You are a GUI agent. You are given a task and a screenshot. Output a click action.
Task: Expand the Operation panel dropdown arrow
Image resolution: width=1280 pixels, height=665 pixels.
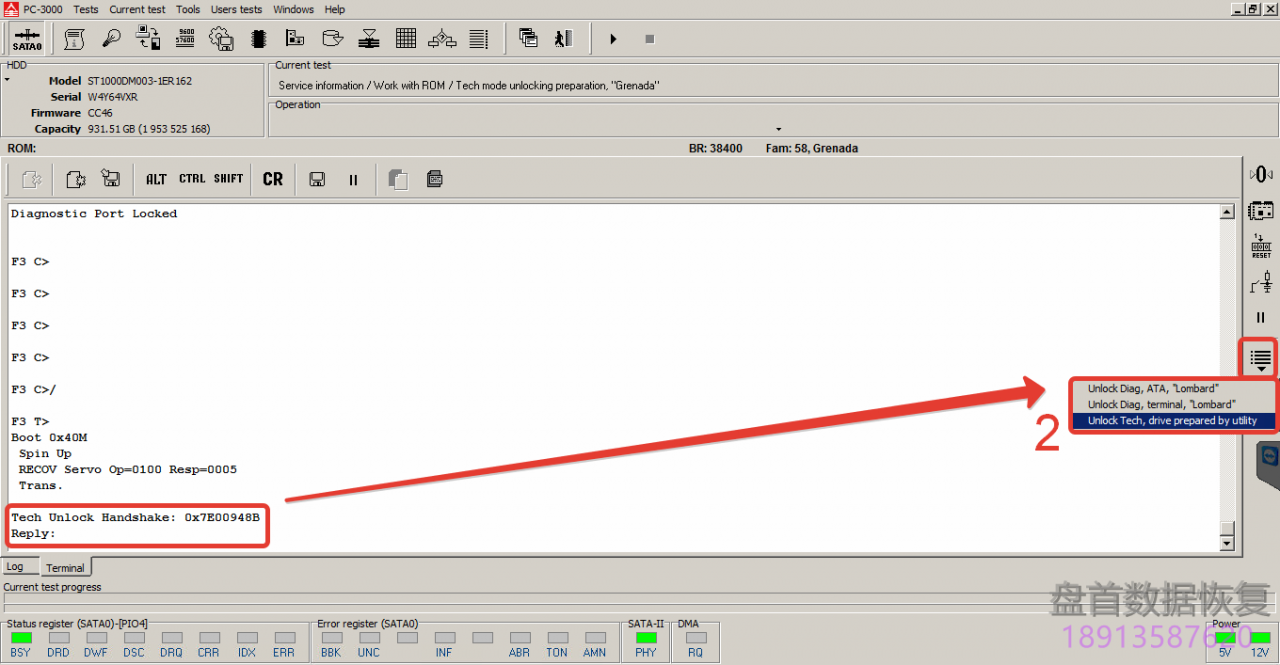[x=778, y=129]
